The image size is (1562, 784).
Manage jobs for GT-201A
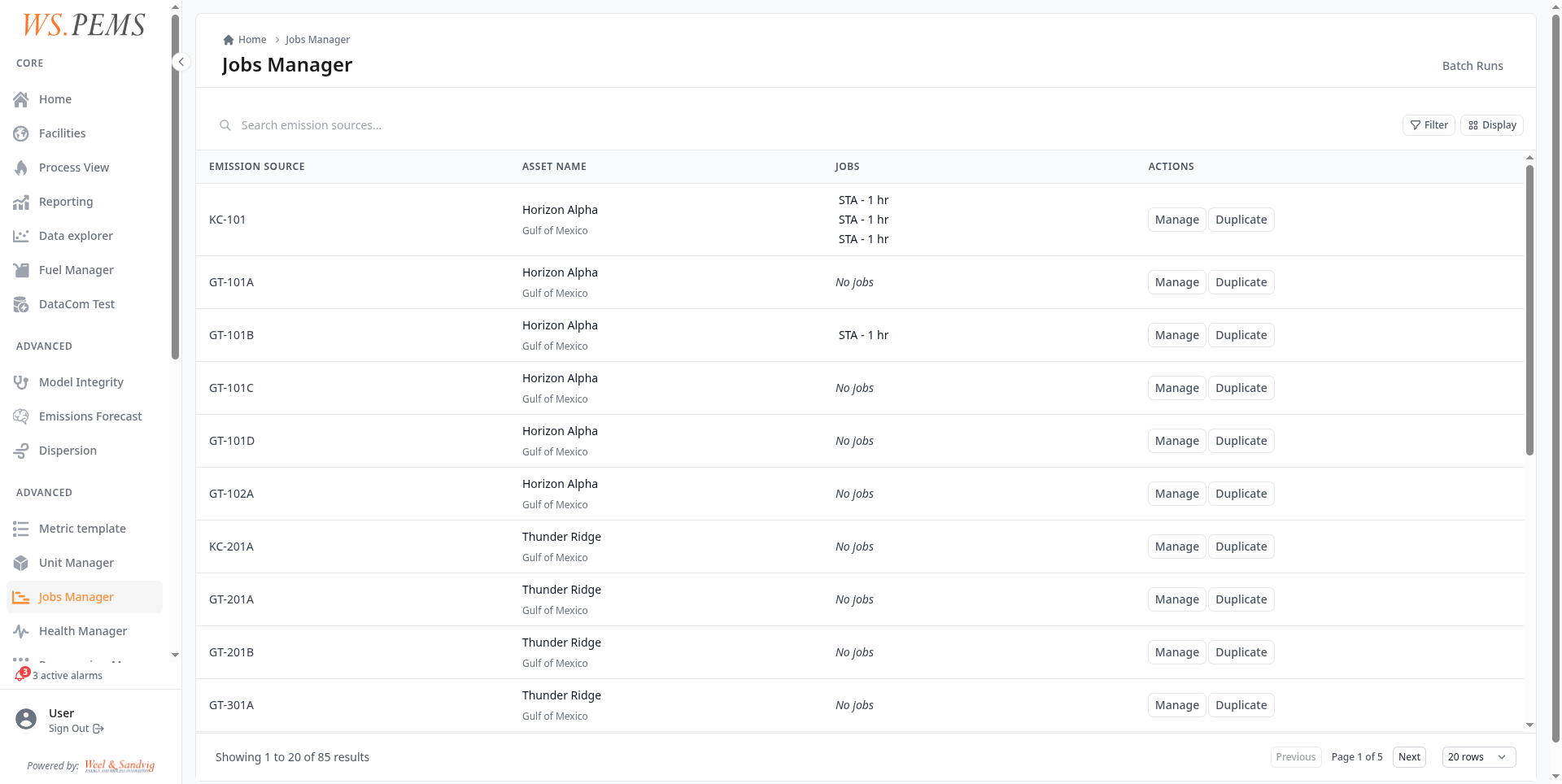point(1176,599)
